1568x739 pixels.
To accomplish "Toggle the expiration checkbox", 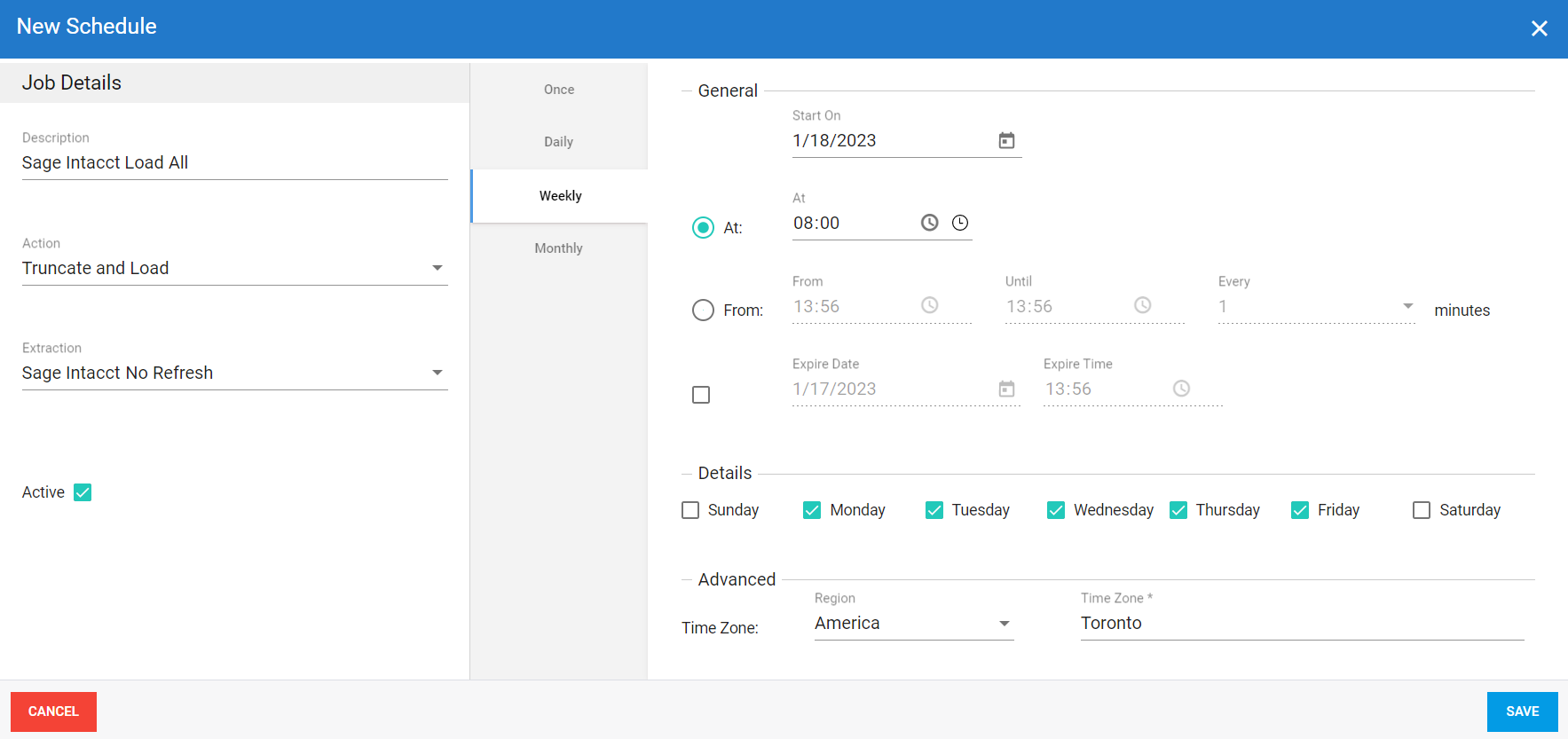I will pos(701,395).
